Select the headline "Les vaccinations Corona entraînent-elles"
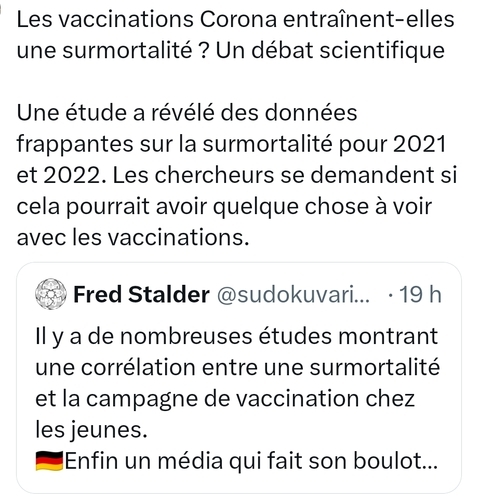480x501 pixels. tap(235, 19)
